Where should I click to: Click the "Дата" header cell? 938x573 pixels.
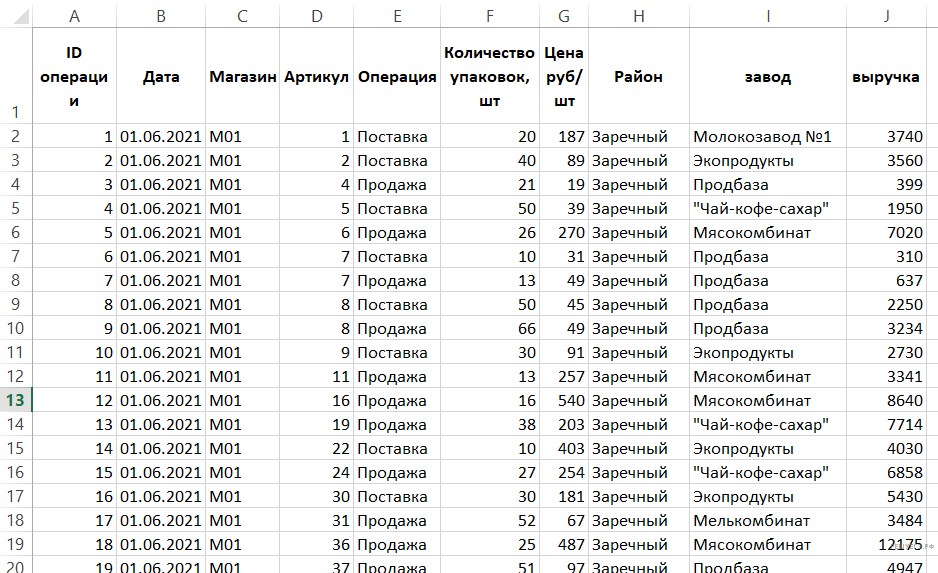[x=161, y=77]
